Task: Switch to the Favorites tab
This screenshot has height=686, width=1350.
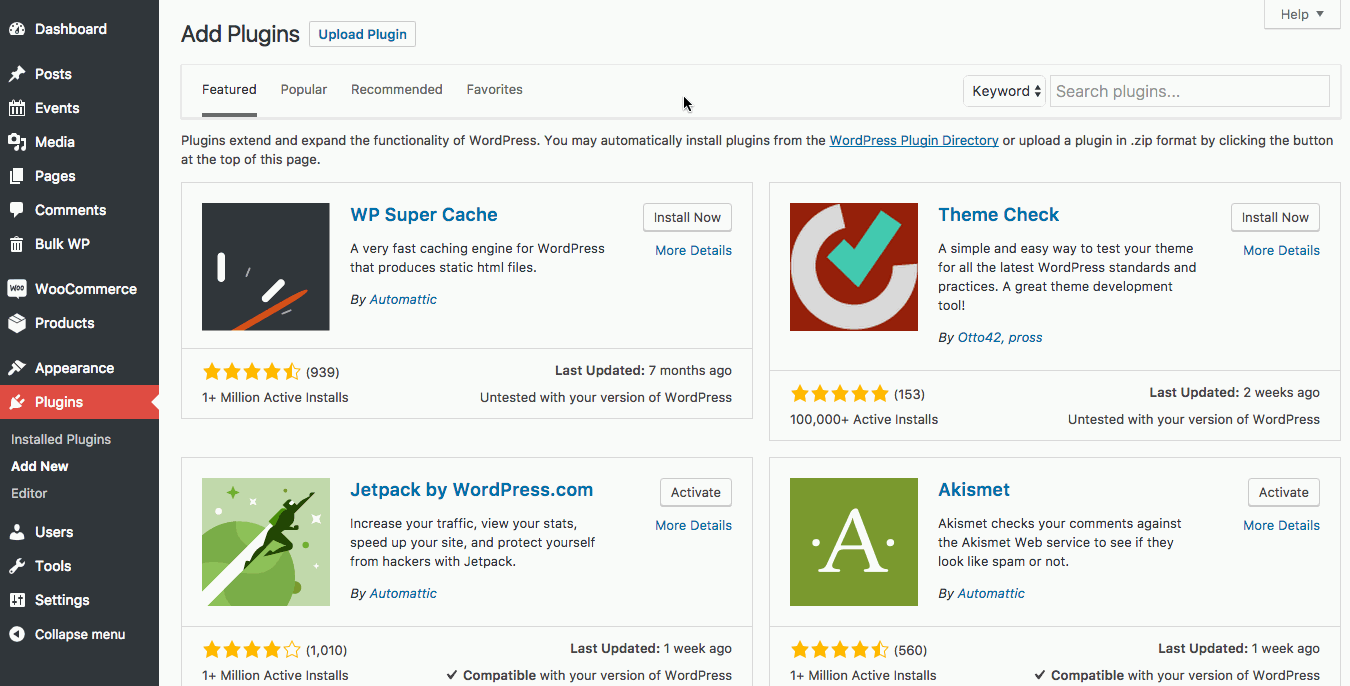Action: point(495,89)
